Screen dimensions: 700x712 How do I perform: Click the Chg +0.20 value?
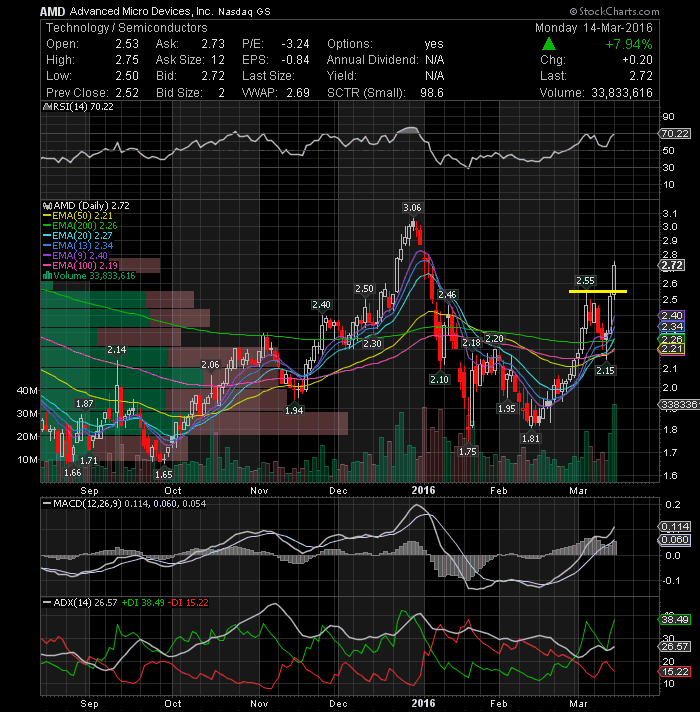pos(637,60)
